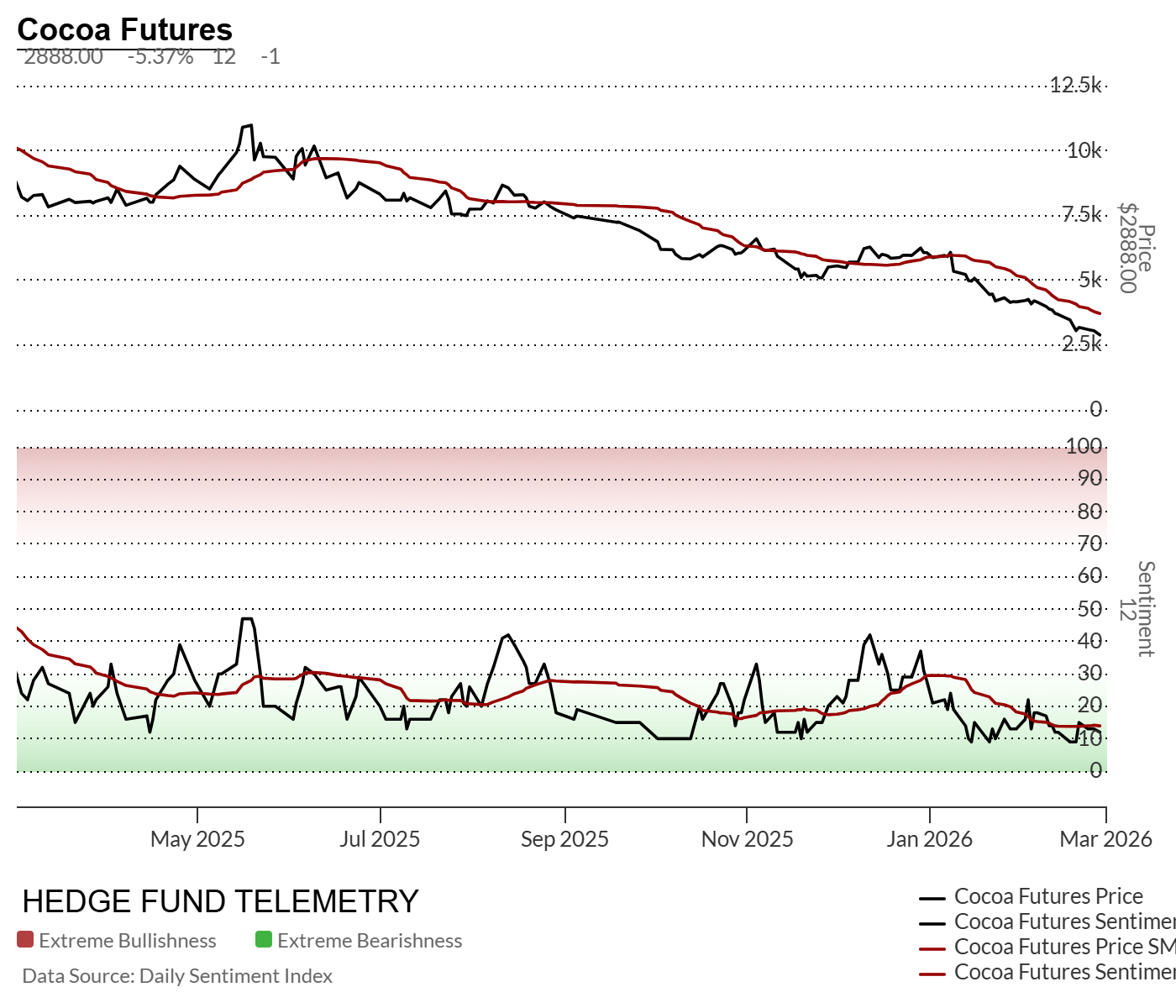Click the Sep 2025 date label
This screenshot has height=1008, width=1176.
point(564,839)
